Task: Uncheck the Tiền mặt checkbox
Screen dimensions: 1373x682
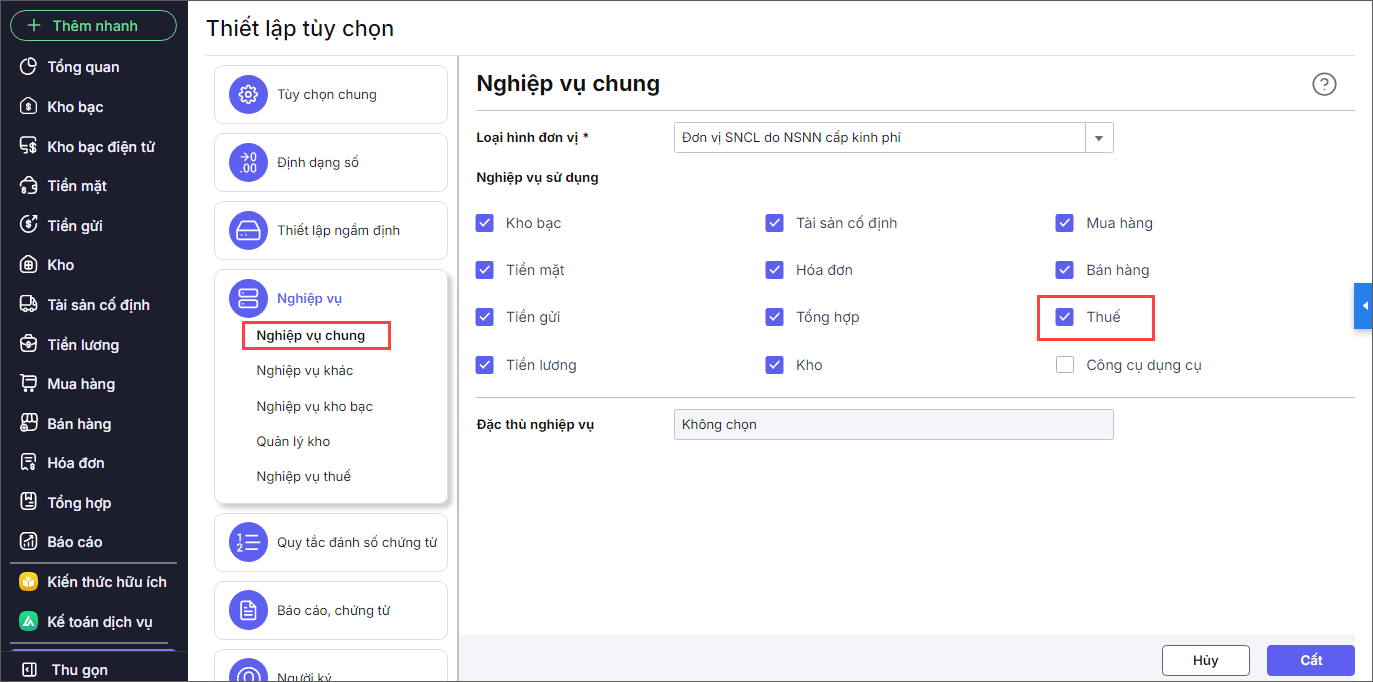Action: tap(485, 270)
